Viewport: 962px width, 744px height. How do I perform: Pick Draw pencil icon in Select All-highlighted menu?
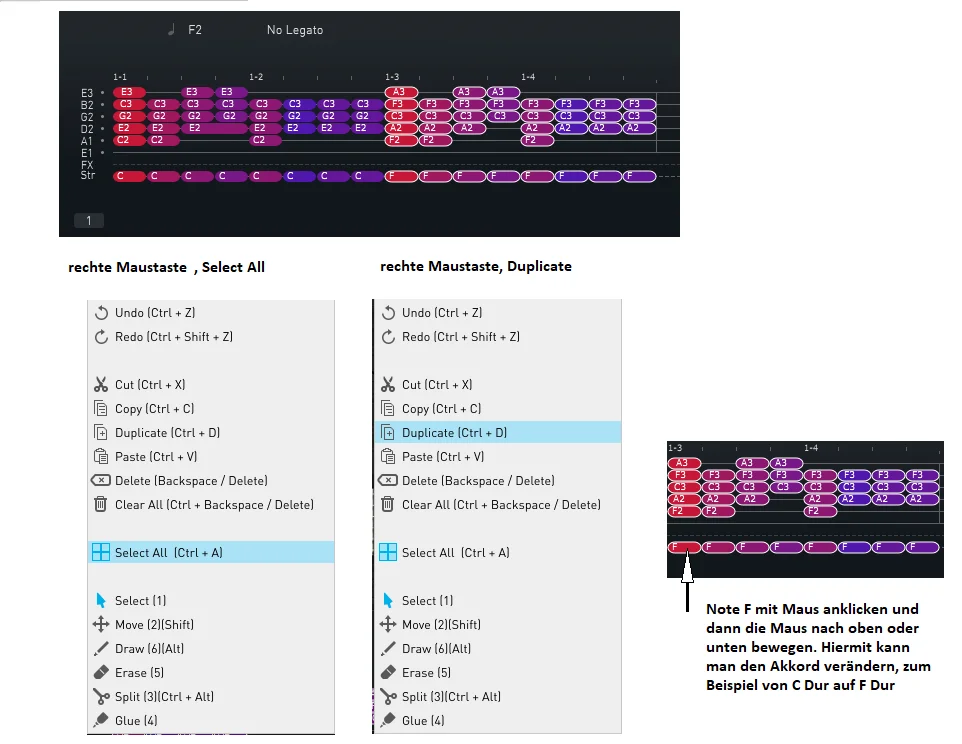tap(101, 648)
